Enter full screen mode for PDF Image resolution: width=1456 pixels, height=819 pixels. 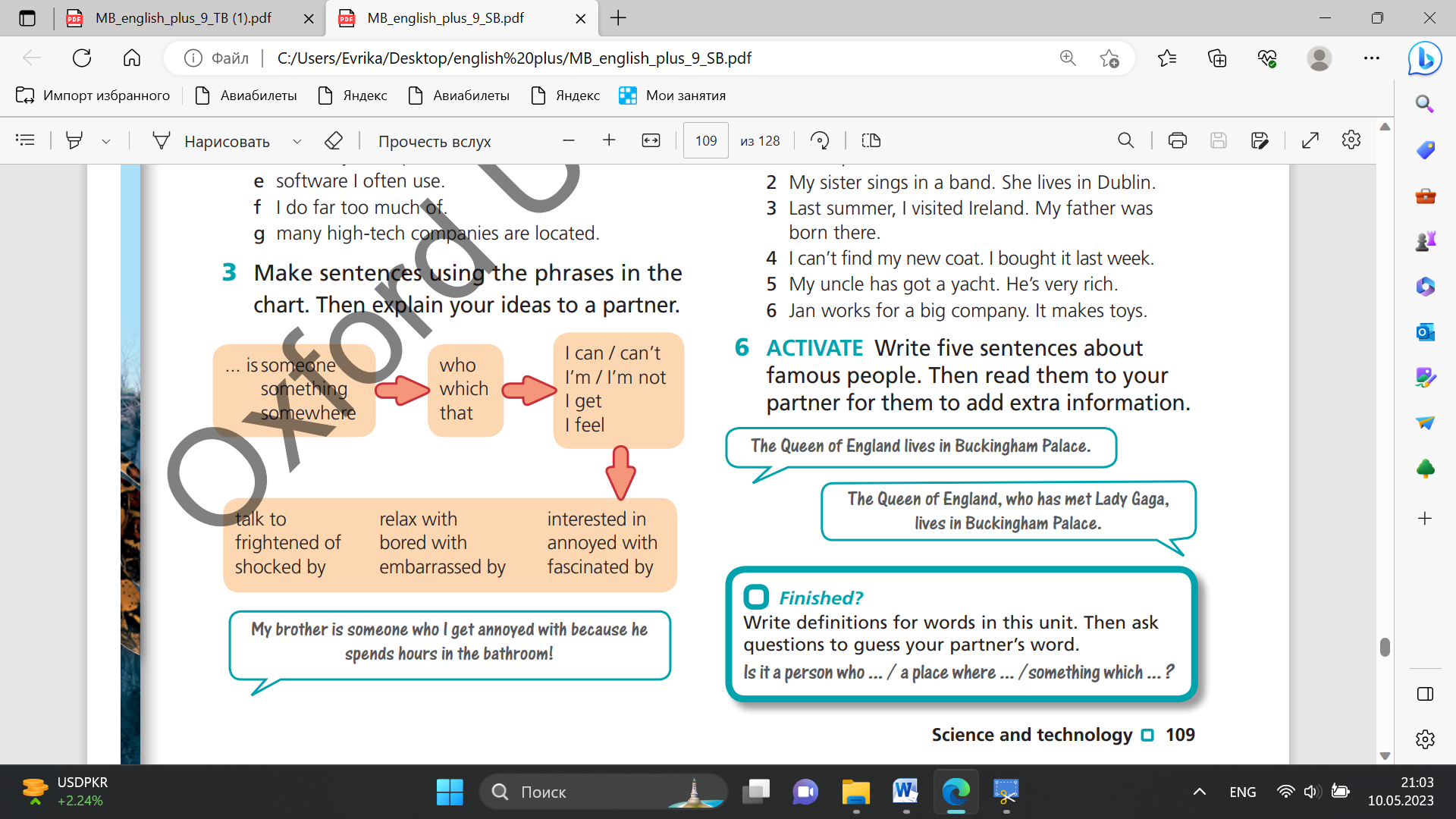click(x=1310, y=140)
